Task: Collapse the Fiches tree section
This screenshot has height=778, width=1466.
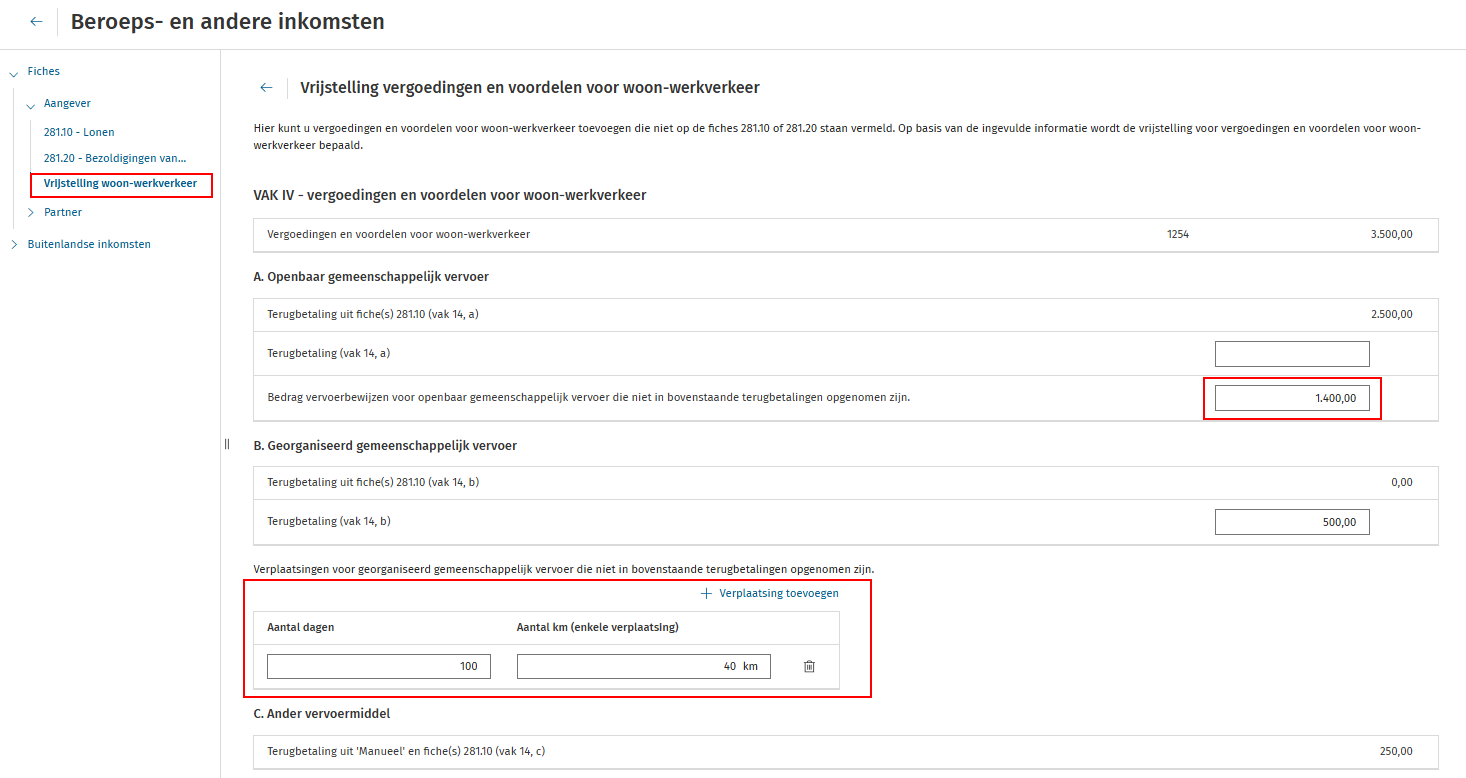Action: [13, 72]
